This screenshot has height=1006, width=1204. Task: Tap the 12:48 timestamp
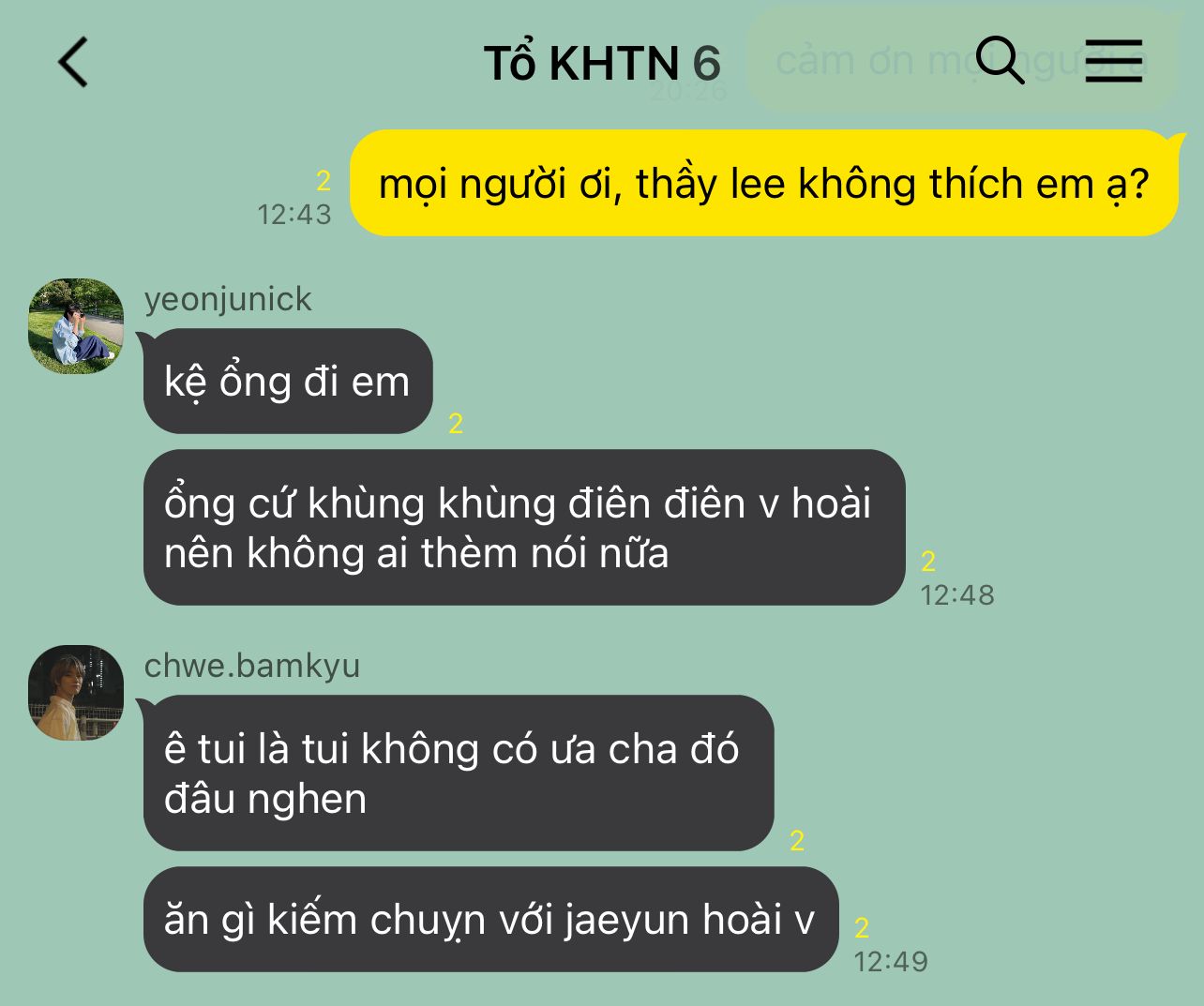click(957, 595)
